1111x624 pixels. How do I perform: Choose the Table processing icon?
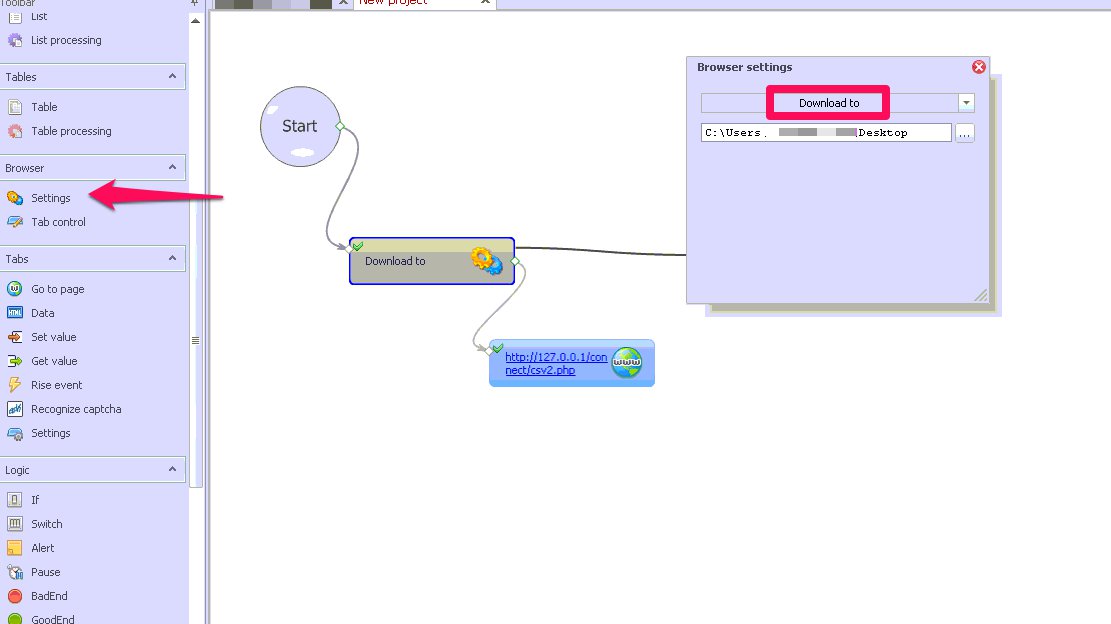click(15, 131)
